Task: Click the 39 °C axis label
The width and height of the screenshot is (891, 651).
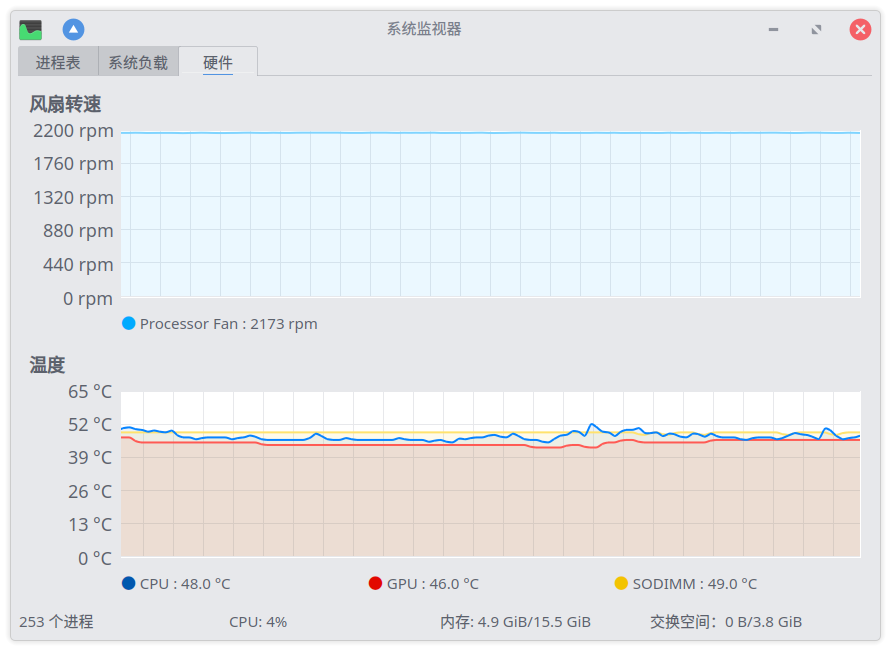Action: pos(90,458)
